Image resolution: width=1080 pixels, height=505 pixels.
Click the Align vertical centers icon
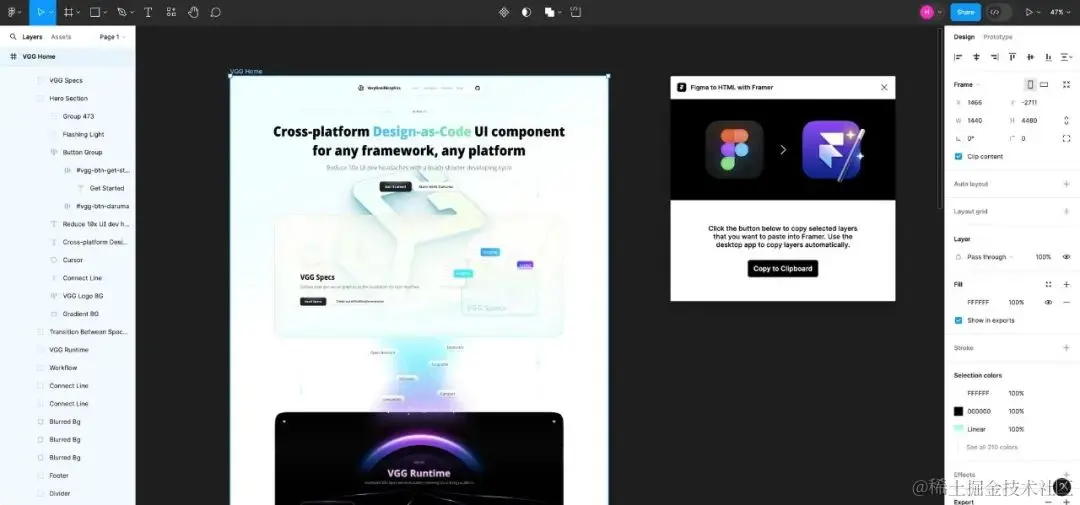tap(1030, 57)
